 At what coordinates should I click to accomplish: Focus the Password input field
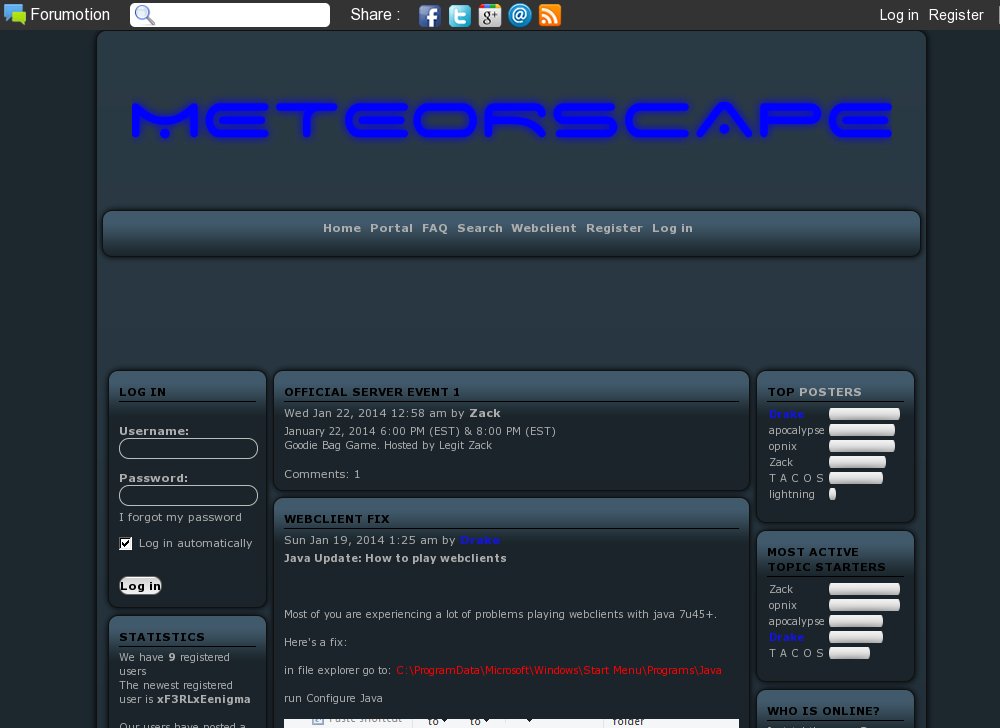(x=188, y=496)
